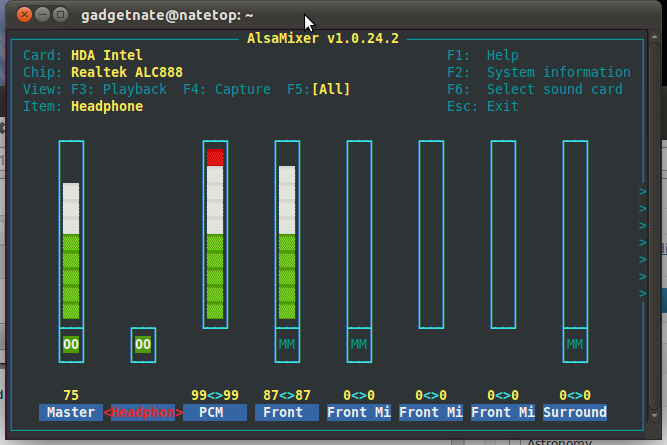The height and width of the screenshot is (445, 667).
Task: Click the Surround value 0<>0
Action: [575, 395]
